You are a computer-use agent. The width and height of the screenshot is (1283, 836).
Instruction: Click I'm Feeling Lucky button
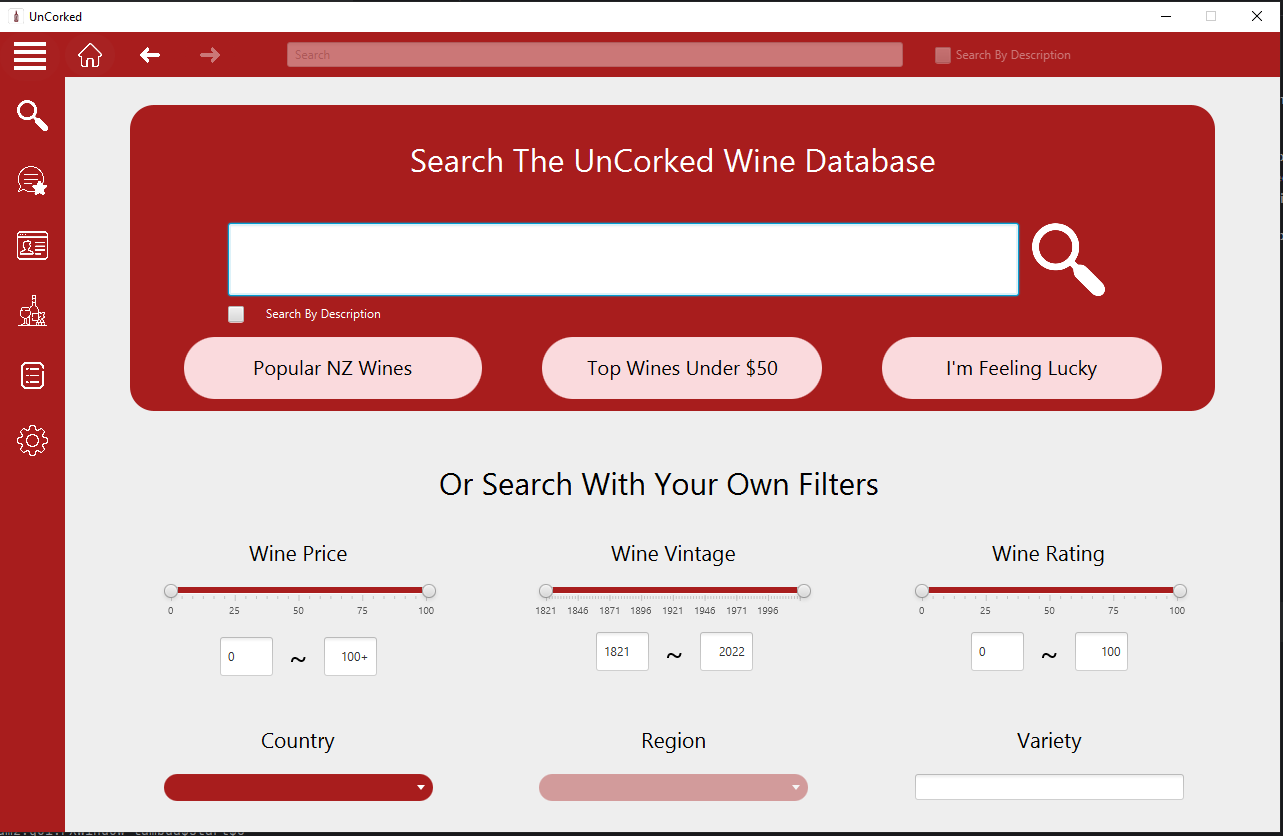tap(1022, 368)
